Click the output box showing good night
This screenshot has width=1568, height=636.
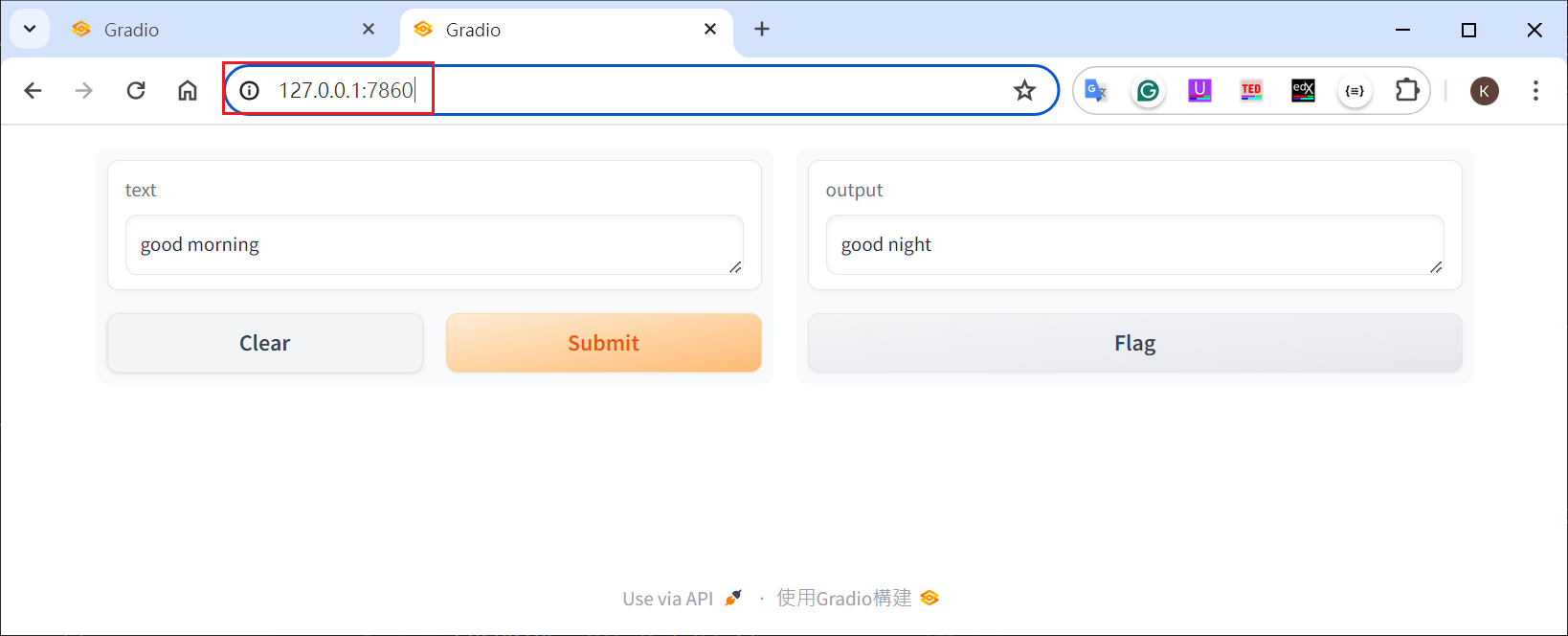tap(1134, 245)
